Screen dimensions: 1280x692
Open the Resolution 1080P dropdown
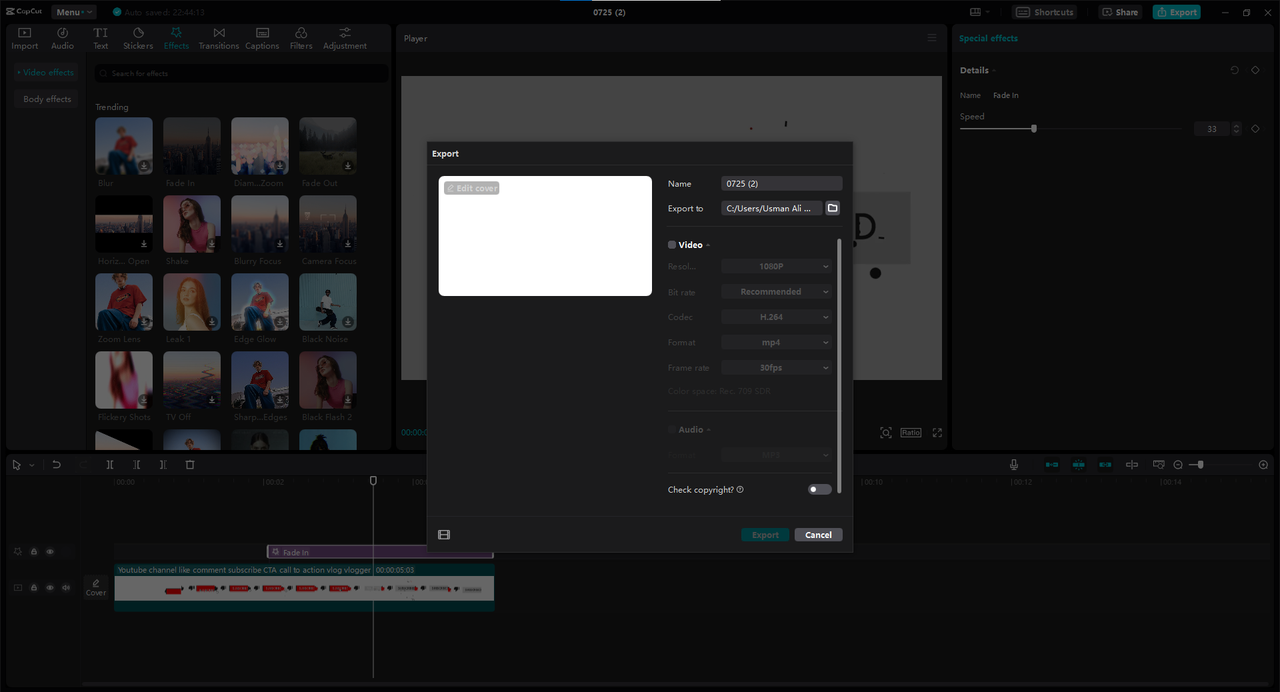click(776, 267)
